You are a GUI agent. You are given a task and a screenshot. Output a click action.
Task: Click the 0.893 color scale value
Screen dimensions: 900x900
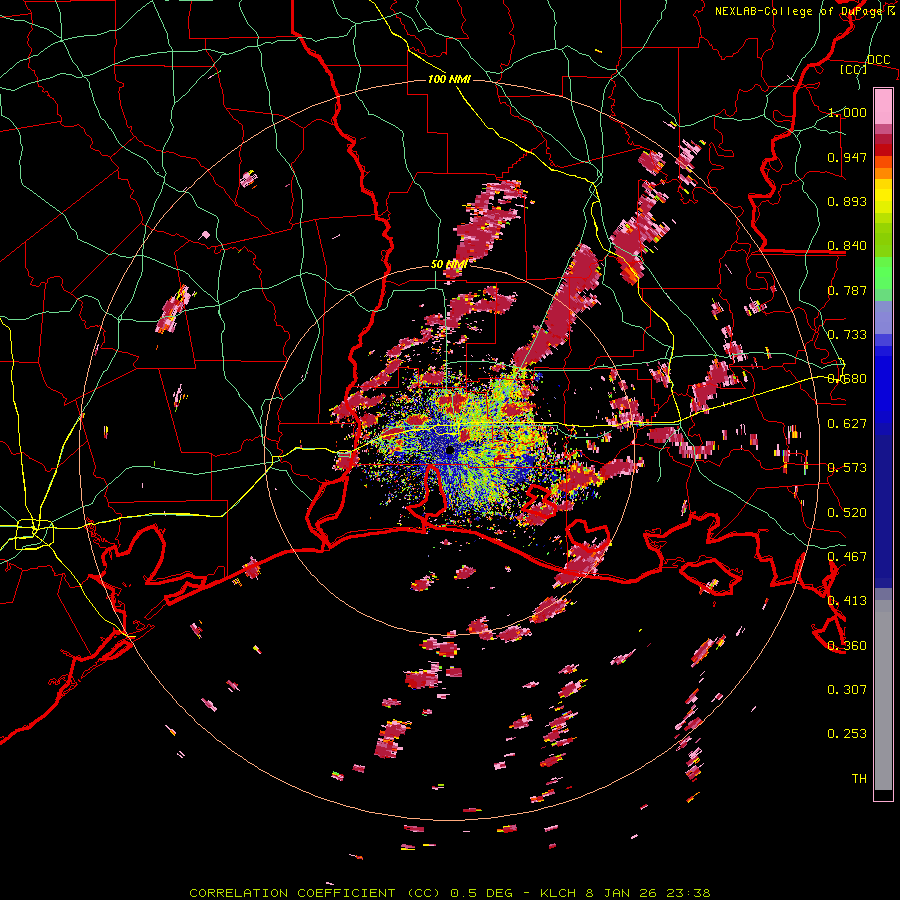(847, 201)
